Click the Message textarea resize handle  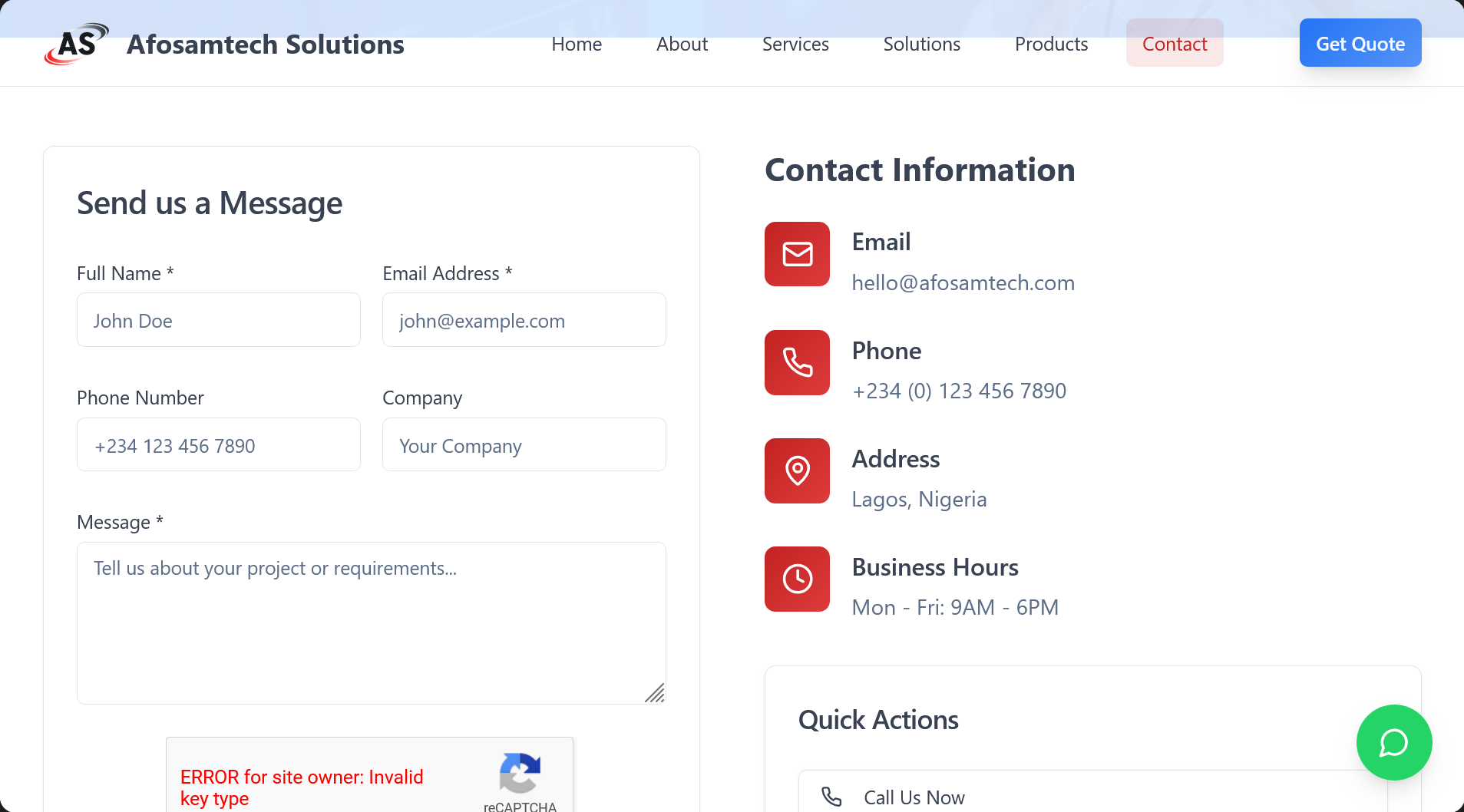click(x=655, y=693)
